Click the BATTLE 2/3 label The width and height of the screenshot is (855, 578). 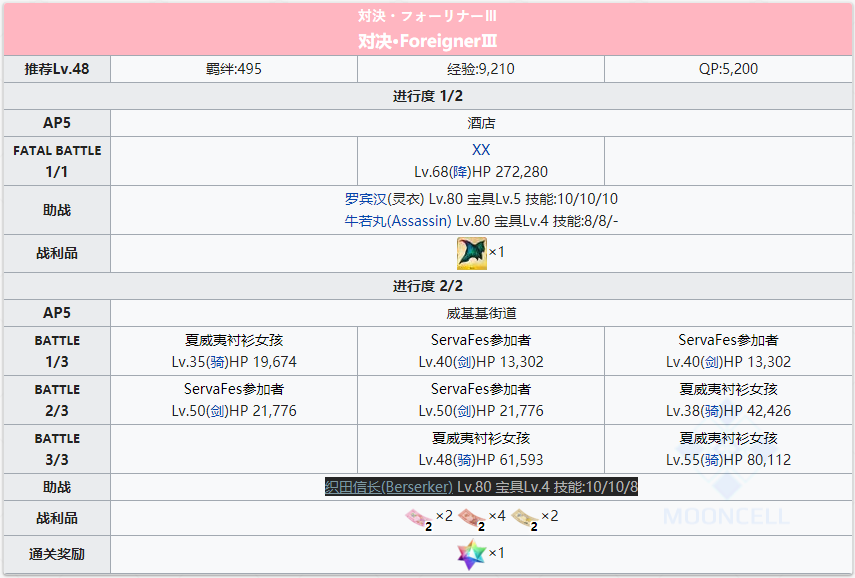coord(57,400)
